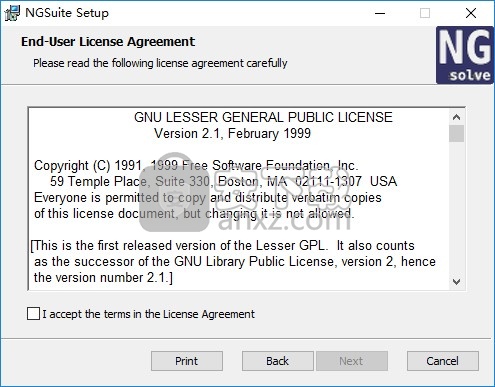Click the 'GNU LESSER GENERAL PUBLIC LICENSE' heading line
This screenshot has width=495, height=387.
(x=263, y=117)
